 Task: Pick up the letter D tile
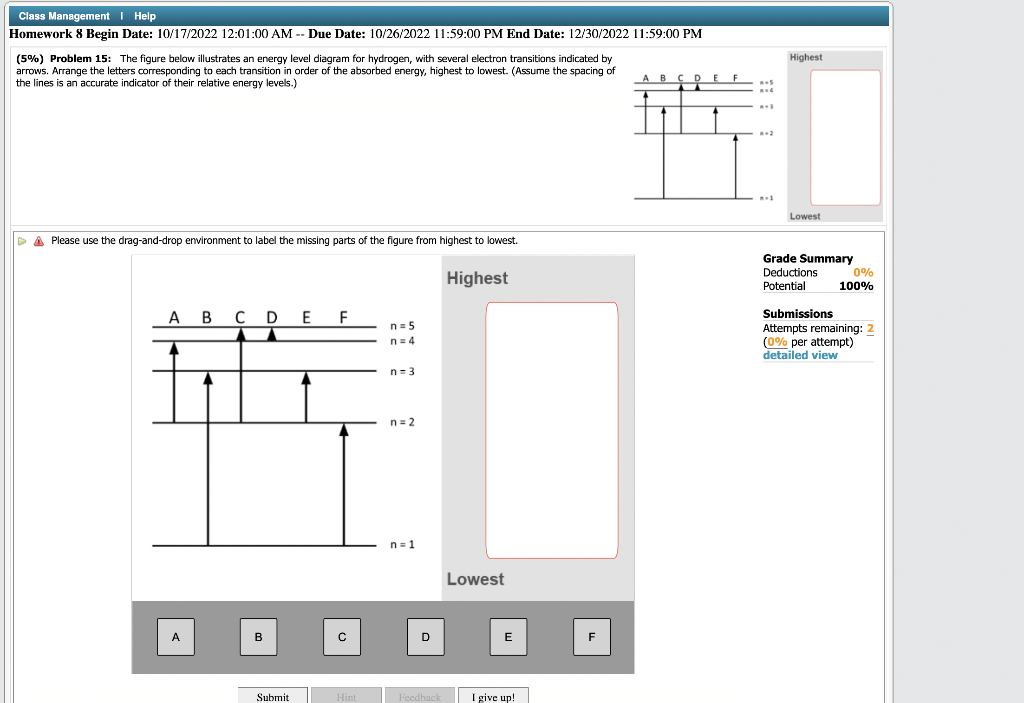tap(425, 637)
